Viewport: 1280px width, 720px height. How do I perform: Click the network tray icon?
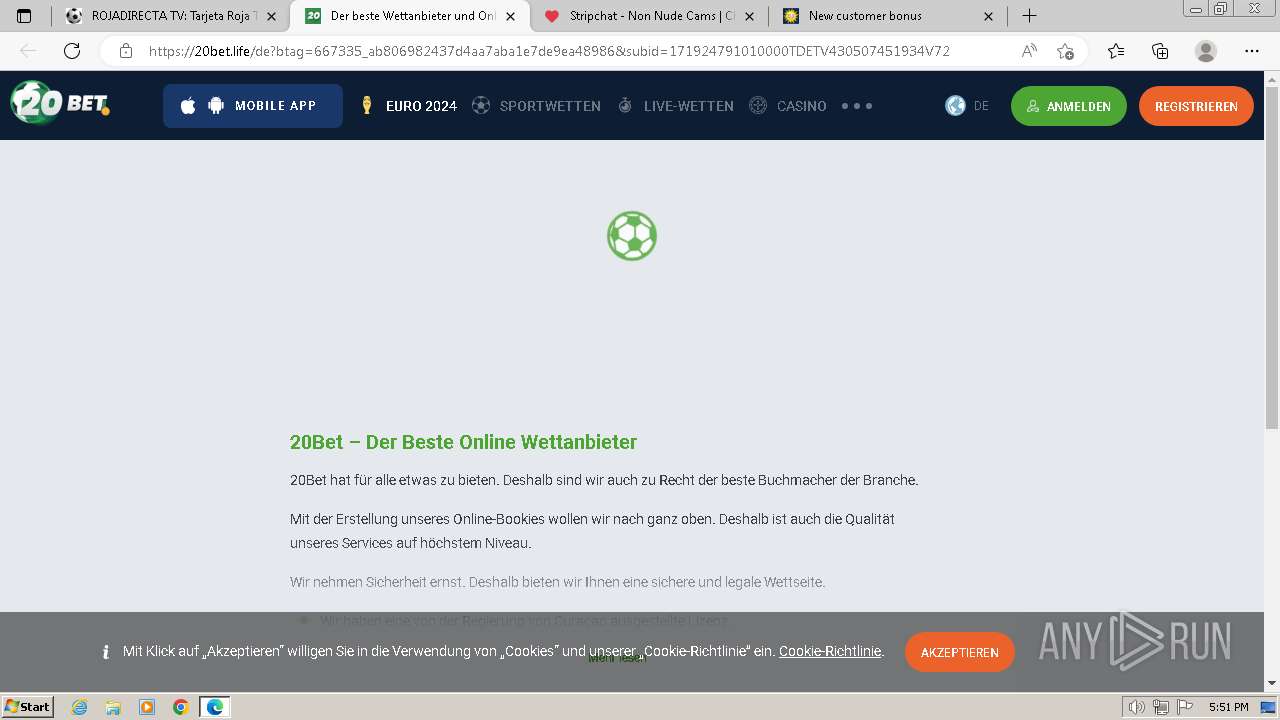pyautogui.click(x=1160, y=707)
